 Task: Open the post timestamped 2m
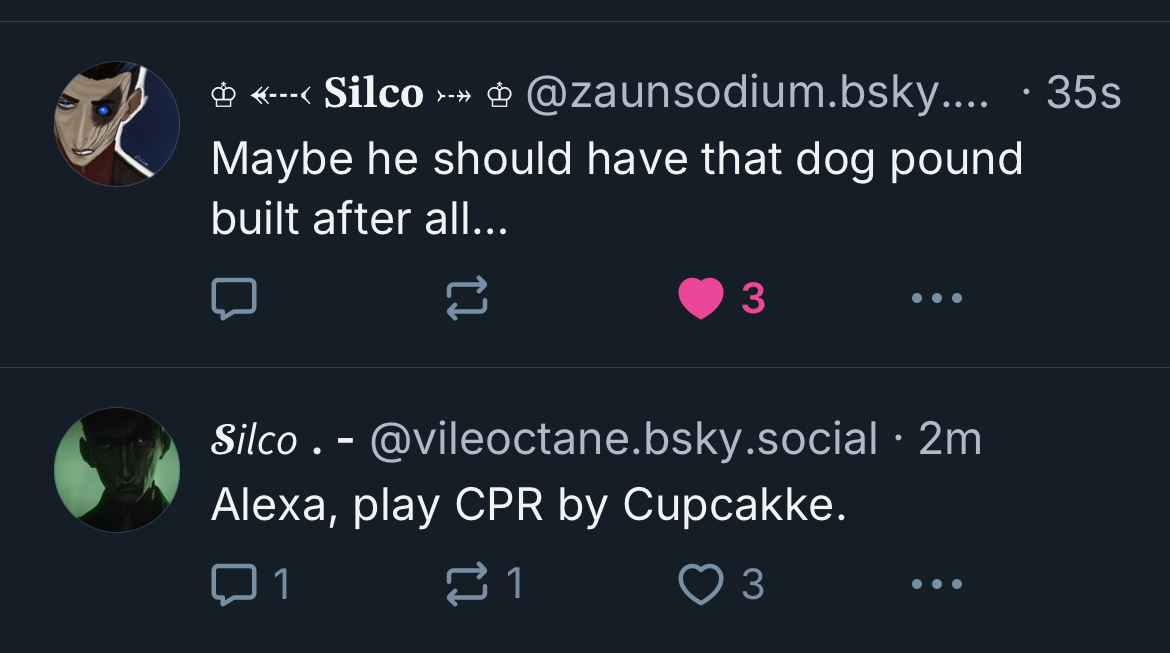pyautogui.click(x=949, y=440)
